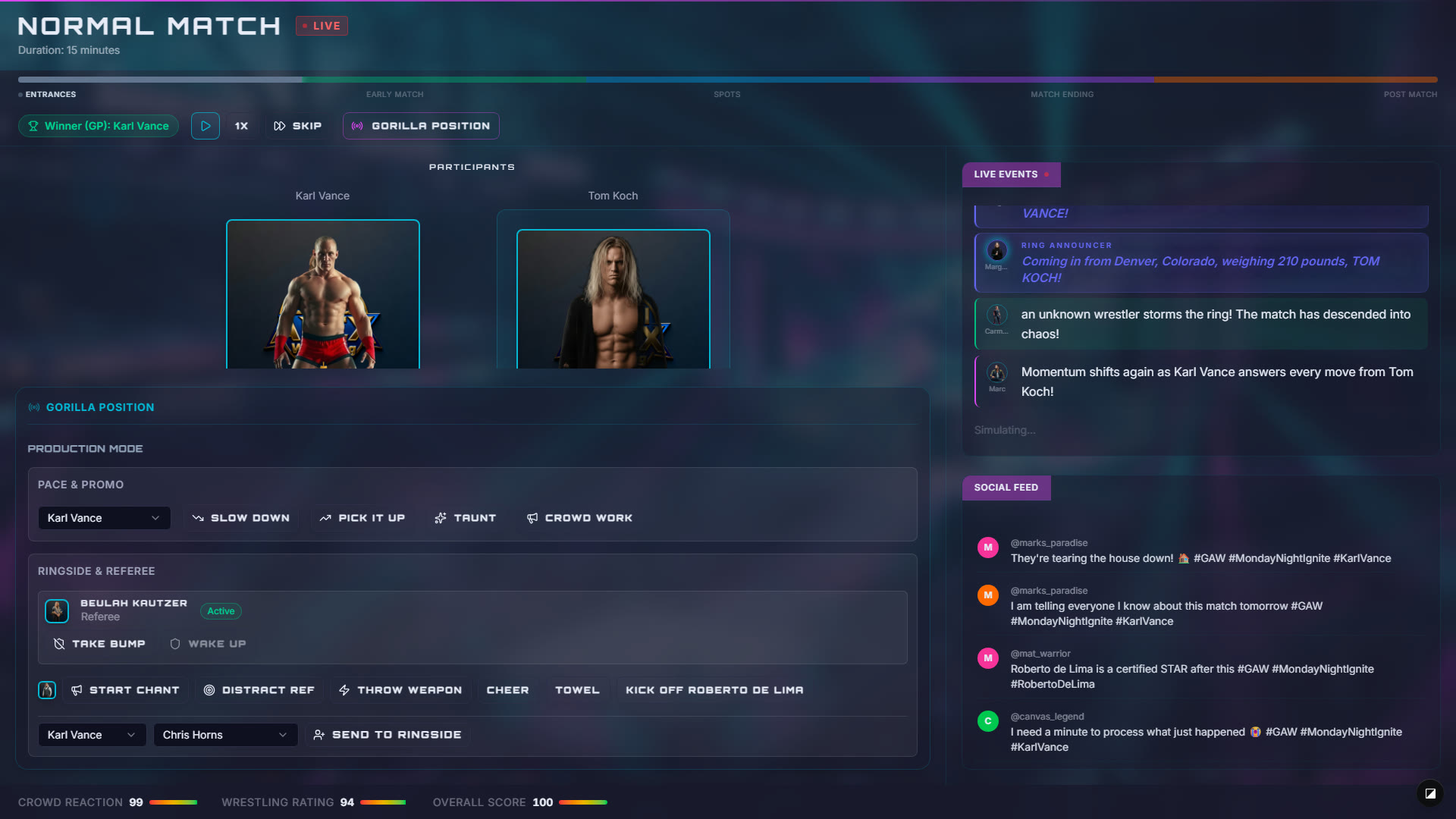Start a crowd chant
The image size is (1456, 819).
pos(125,690)
